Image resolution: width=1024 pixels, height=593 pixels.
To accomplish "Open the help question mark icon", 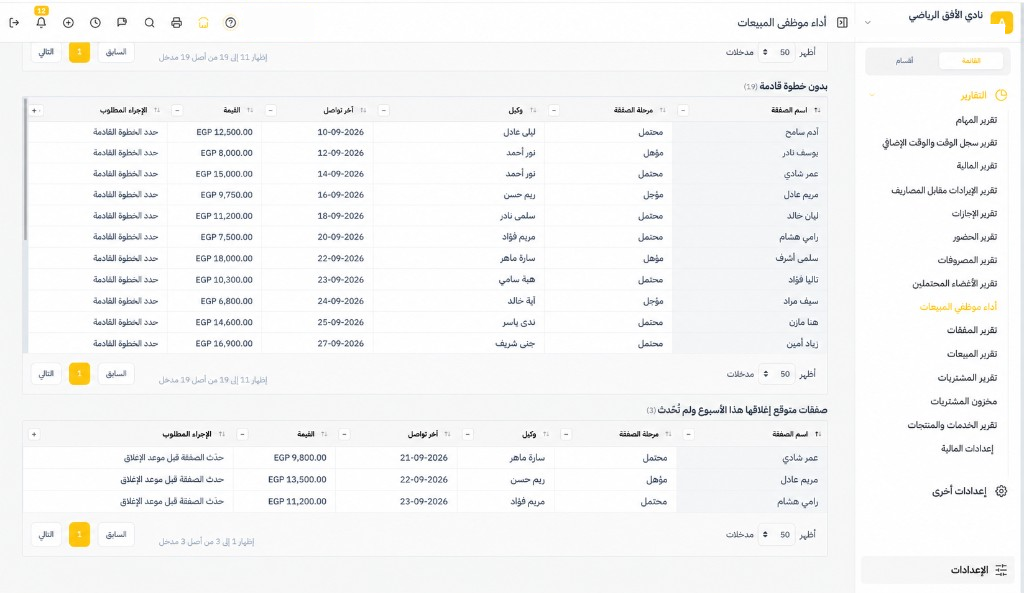I will (x=231, y=23).
